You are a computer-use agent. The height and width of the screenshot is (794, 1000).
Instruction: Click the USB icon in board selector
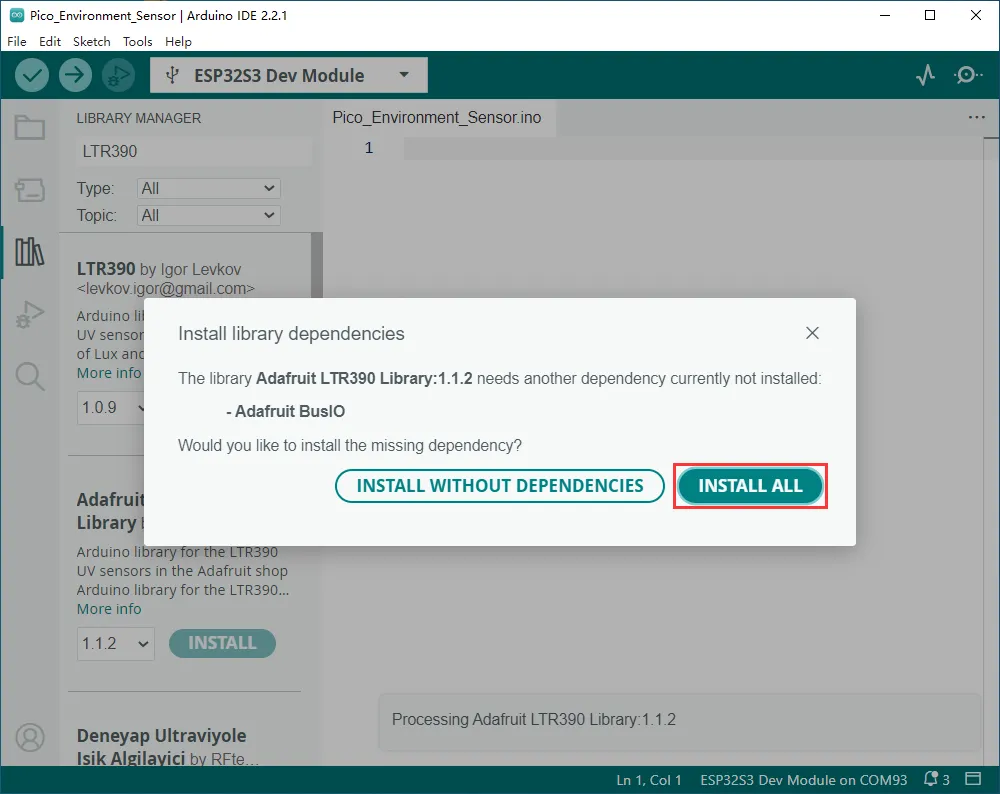coord(172,75)
